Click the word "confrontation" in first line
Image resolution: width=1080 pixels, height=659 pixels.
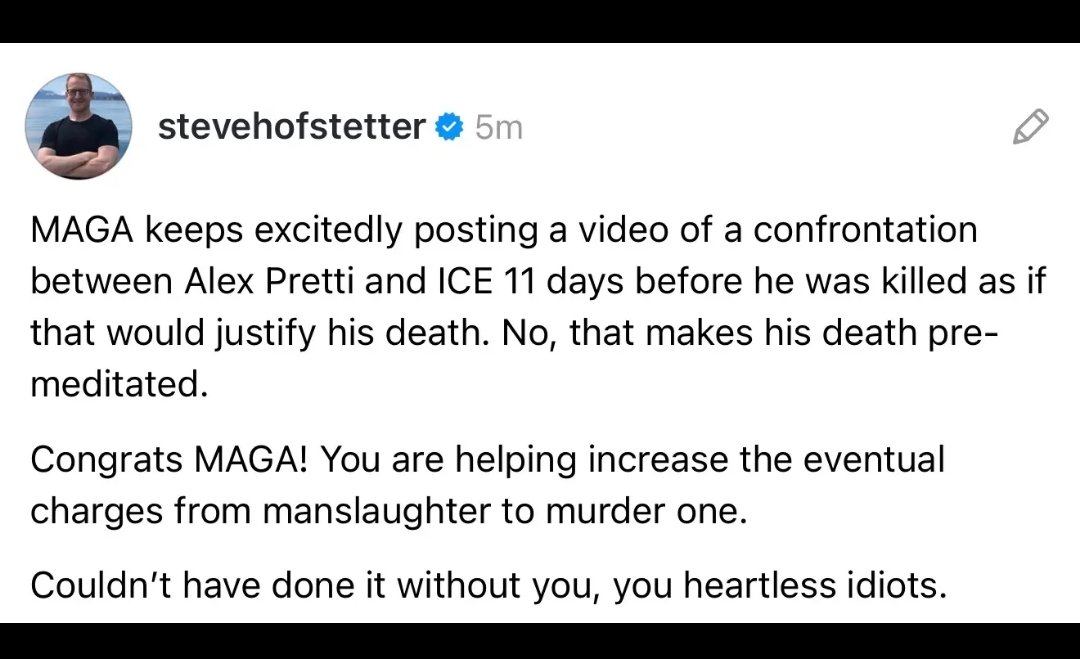(865, 230)
